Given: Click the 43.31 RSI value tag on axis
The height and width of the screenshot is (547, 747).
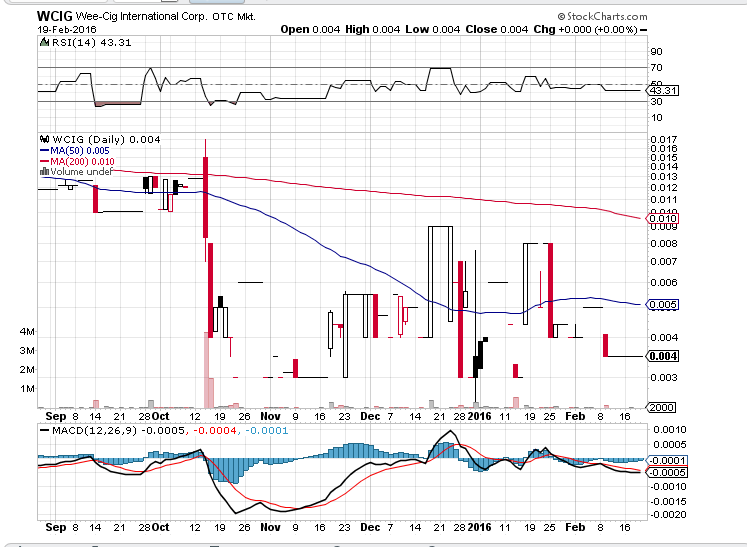Looking at the screenshot, I should pyautogui.click(x=663, y=91).
